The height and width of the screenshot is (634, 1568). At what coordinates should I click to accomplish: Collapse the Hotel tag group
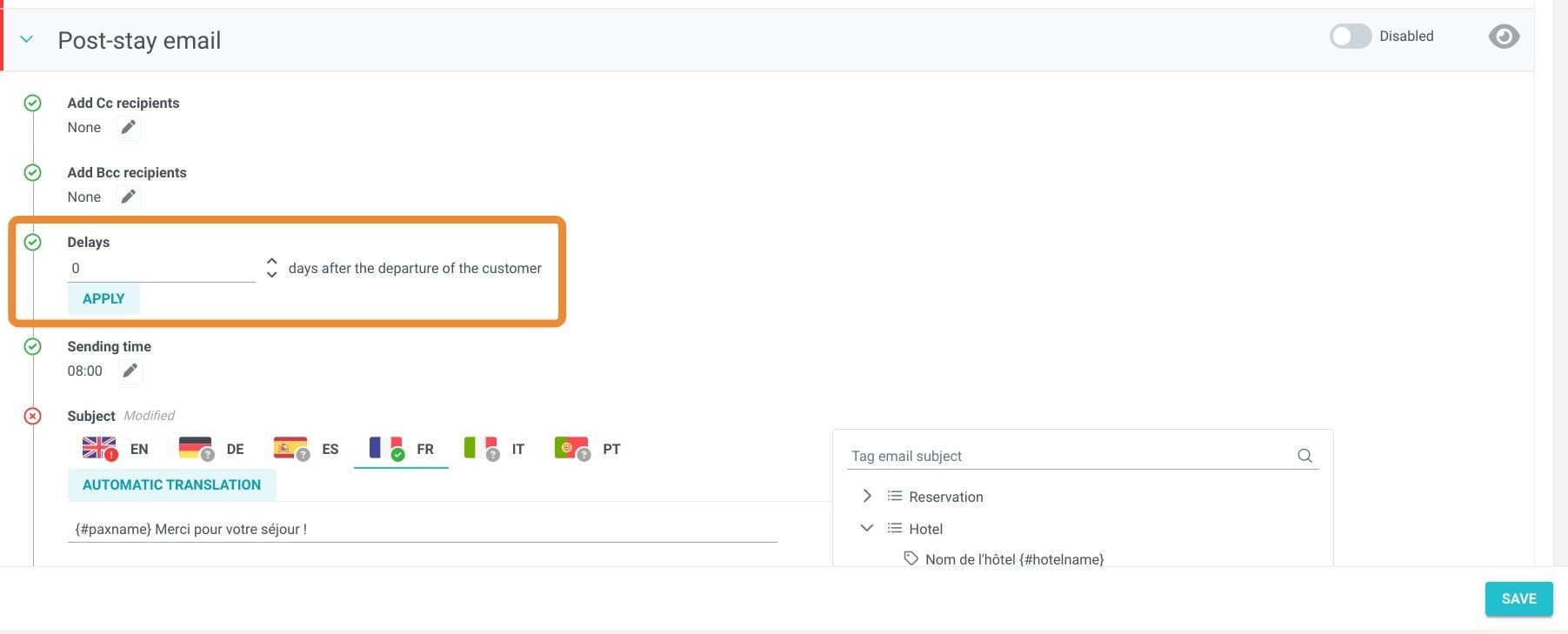tap(867, 528)
